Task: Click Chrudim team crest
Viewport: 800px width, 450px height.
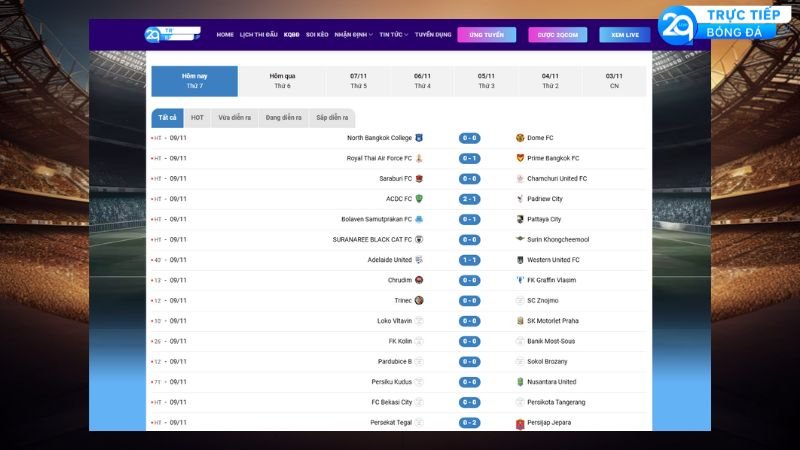Action: (419, 280)
